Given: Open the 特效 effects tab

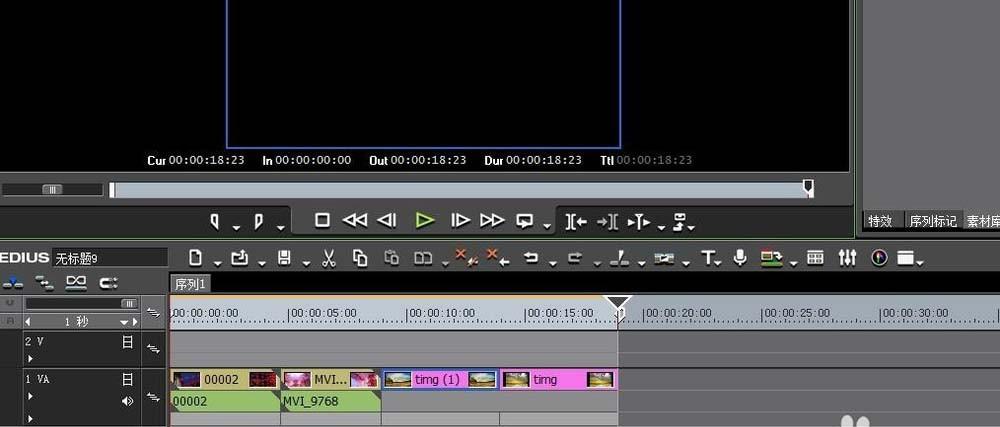Looking at the screenshot, I should tap(880, 221).
